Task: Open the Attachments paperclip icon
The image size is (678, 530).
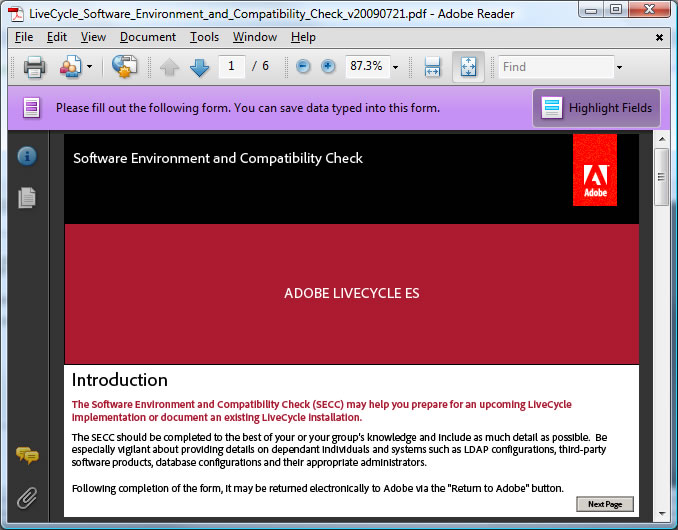Action: pyautogui.click(x=27, y=498)
